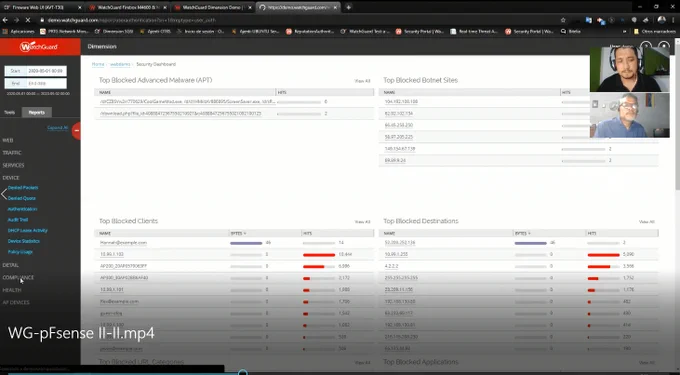Click the 10.99.1.103 blocked client
The image size is (680, 375).
(112, 254)
